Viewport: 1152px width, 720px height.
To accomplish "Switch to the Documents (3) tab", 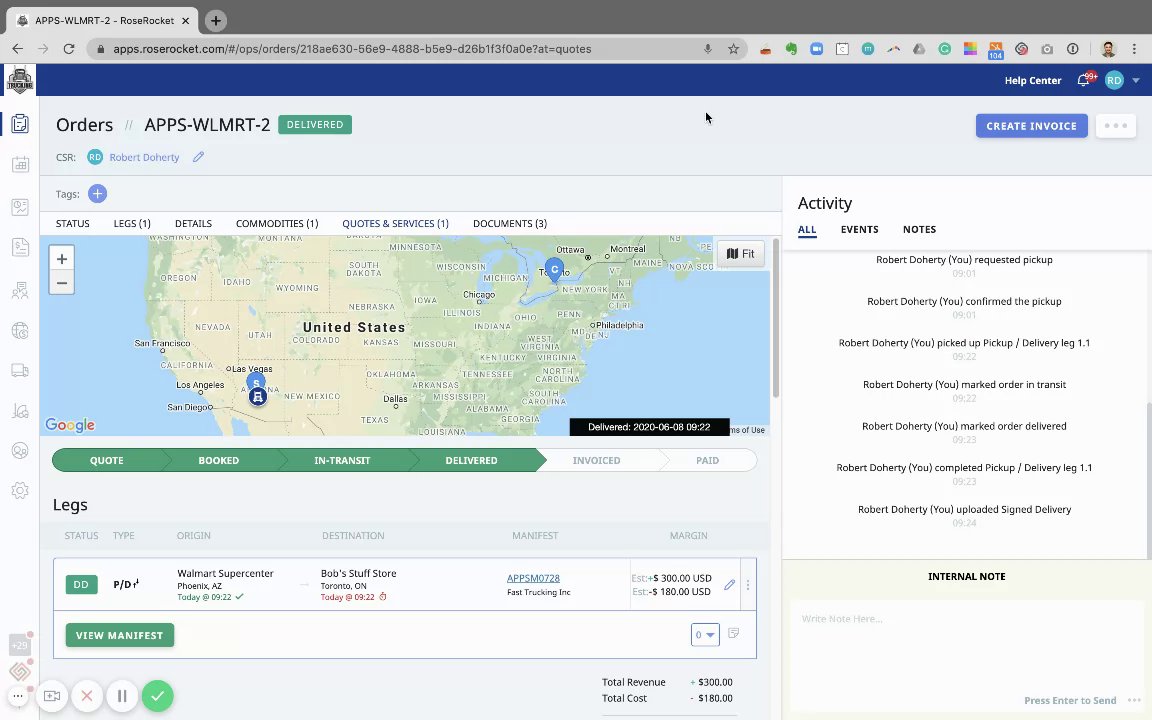I will coord(510,223).
